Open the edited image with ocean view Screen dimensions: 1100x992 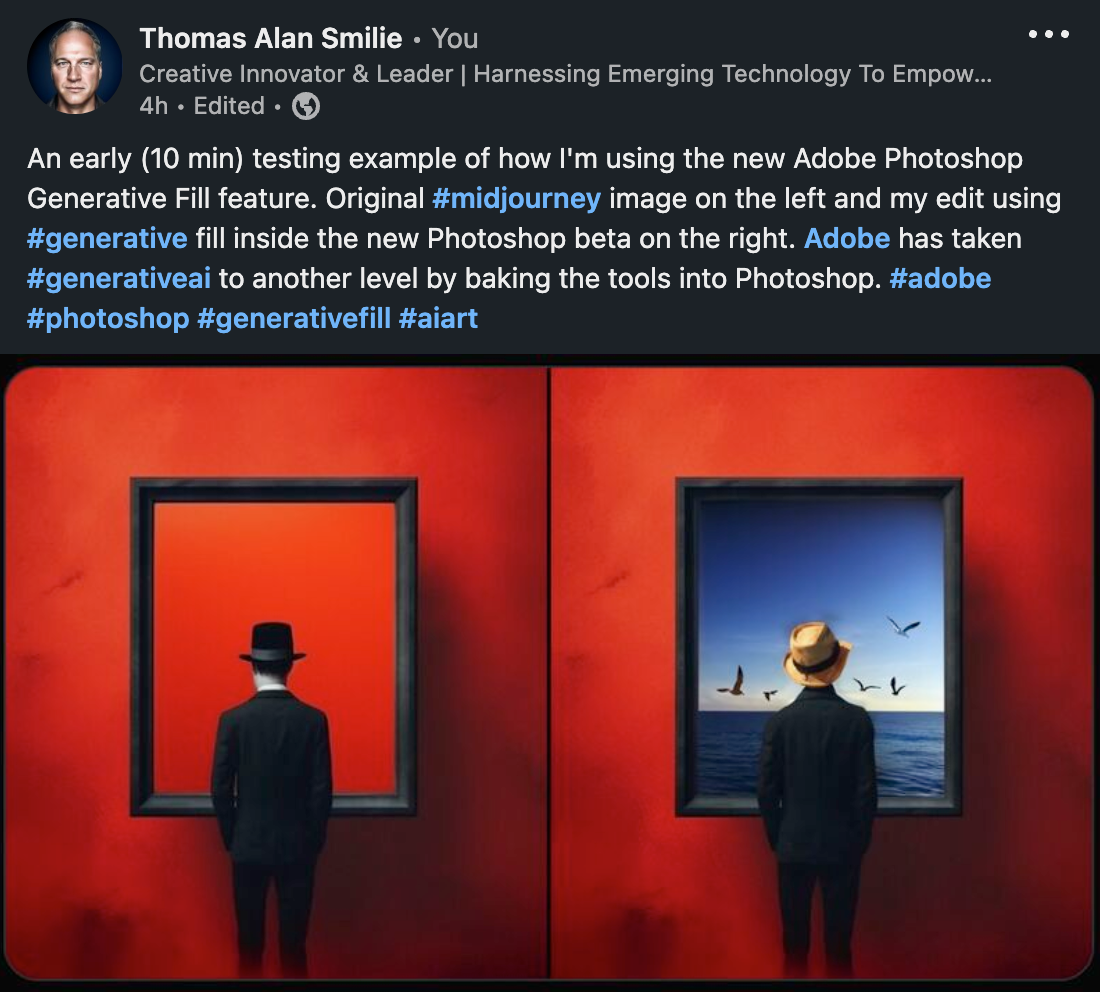tap(822, 671)
